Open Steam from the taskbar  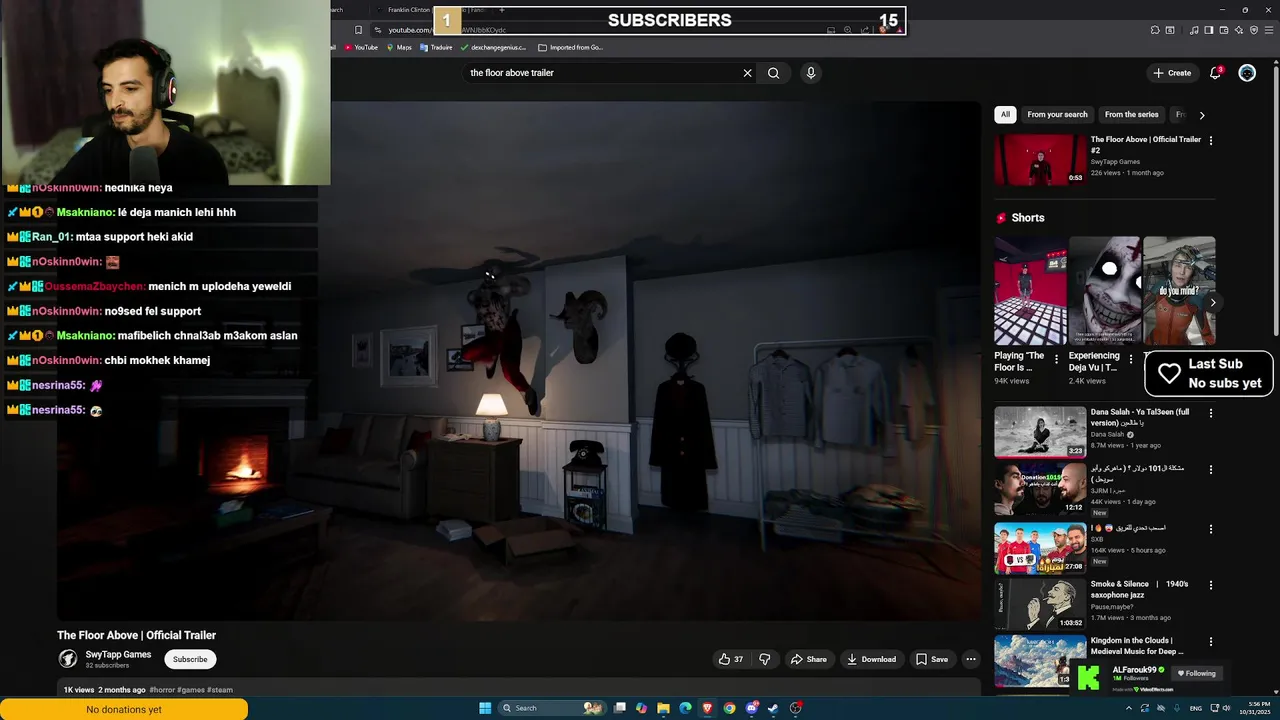tap(773, 708)
